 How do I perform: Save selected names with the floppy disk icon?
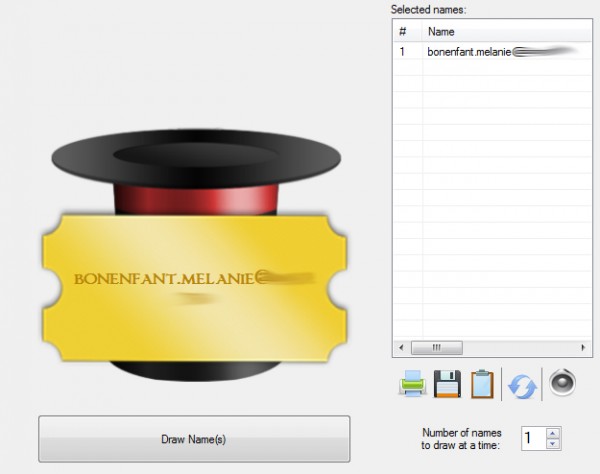pos(447,383)
